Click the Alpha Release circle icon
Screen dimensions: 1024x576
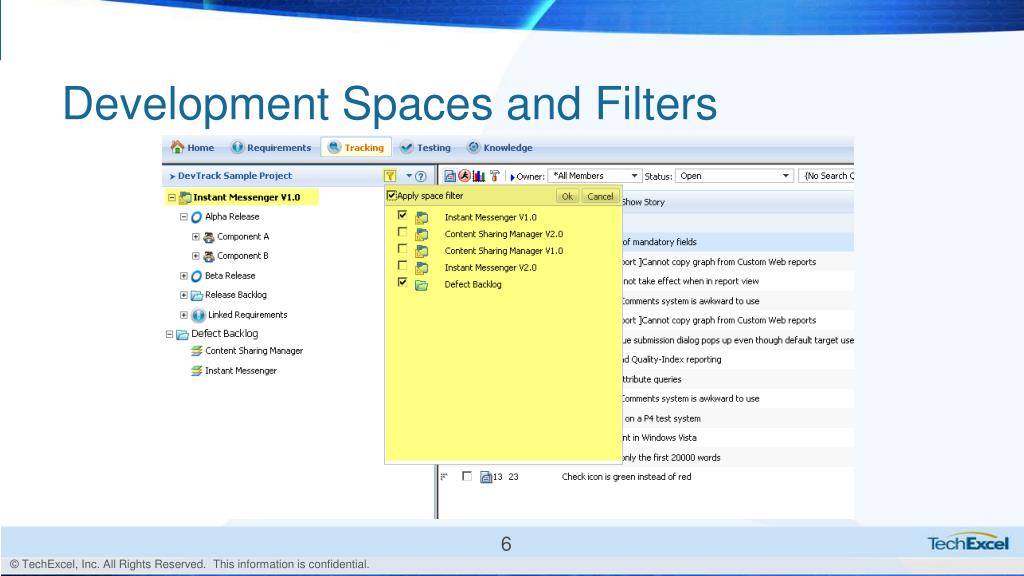click(196, 217)
